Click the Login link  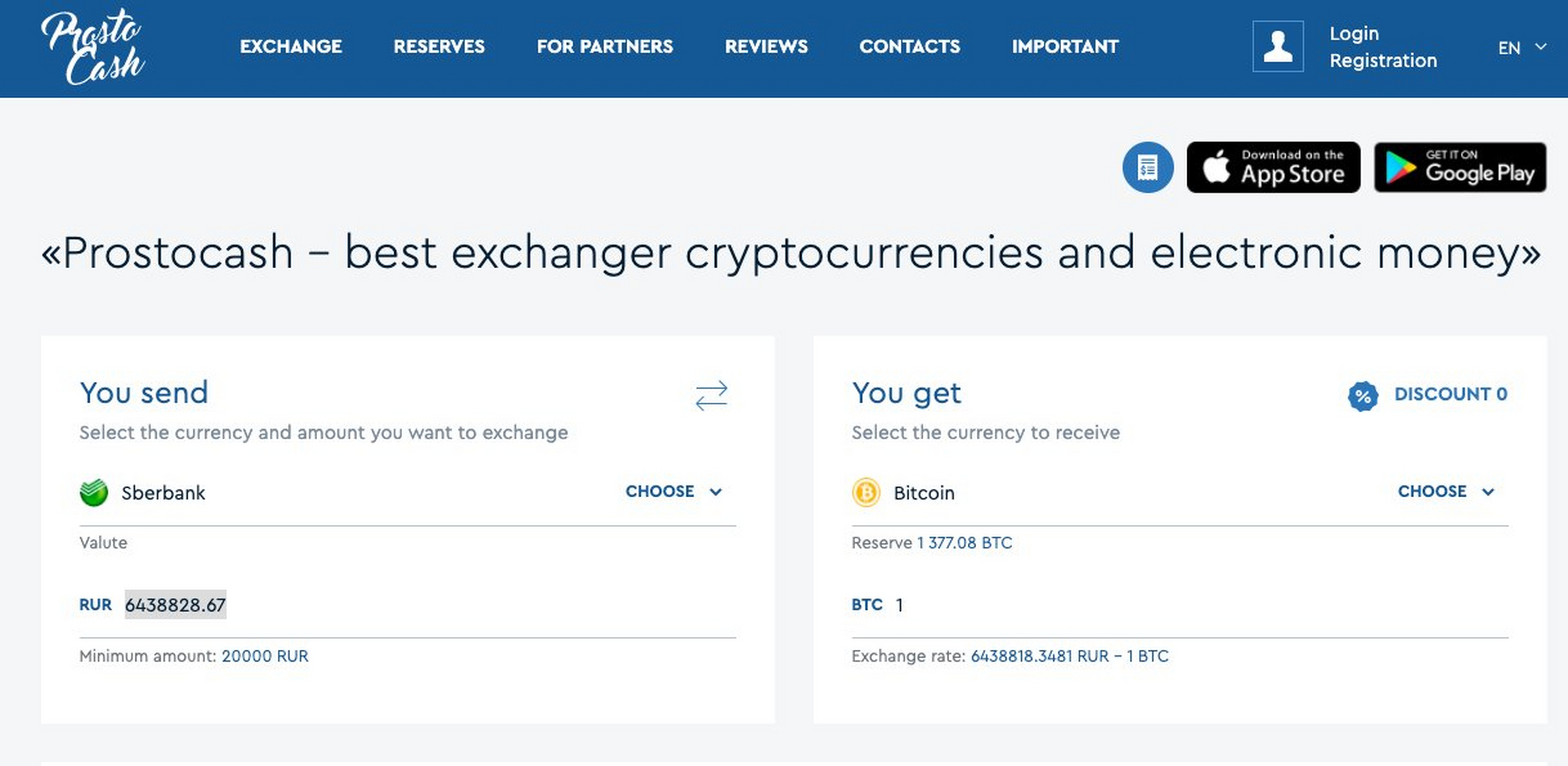coord(1354,34)
